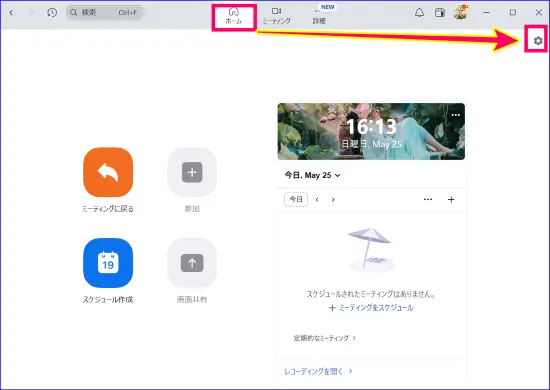Open the settings gear icon

(x=538, y=41)
